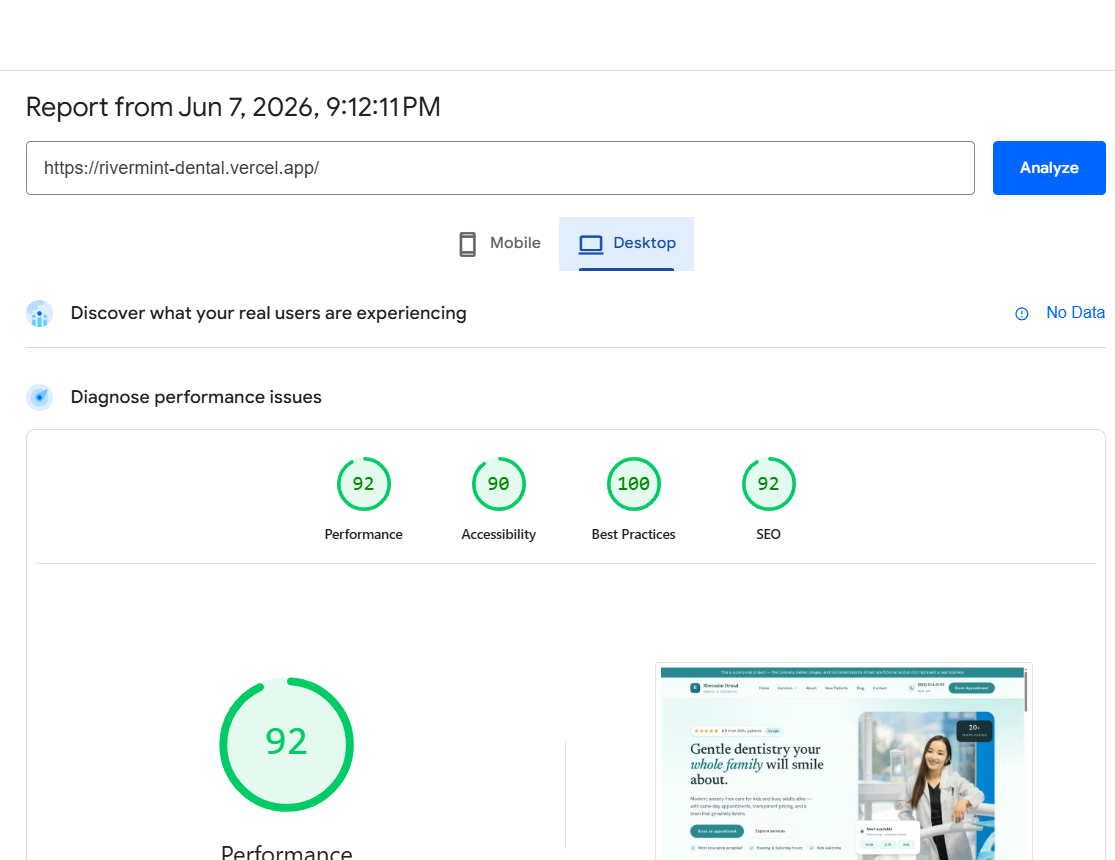The height and width of the screenshot is (860, 1115).
Task: Click the mobile phone icon
Action: click(467, 244)
